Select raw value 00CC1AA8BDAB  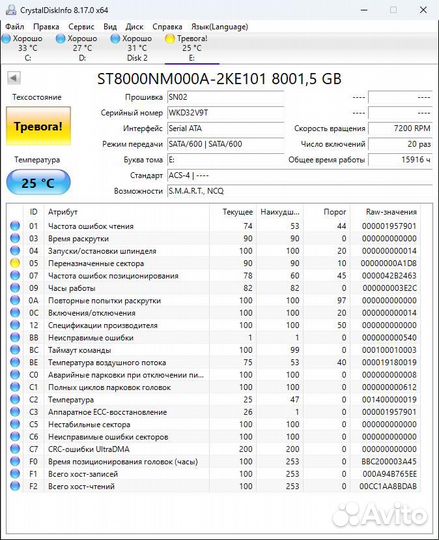coord(388,486)
